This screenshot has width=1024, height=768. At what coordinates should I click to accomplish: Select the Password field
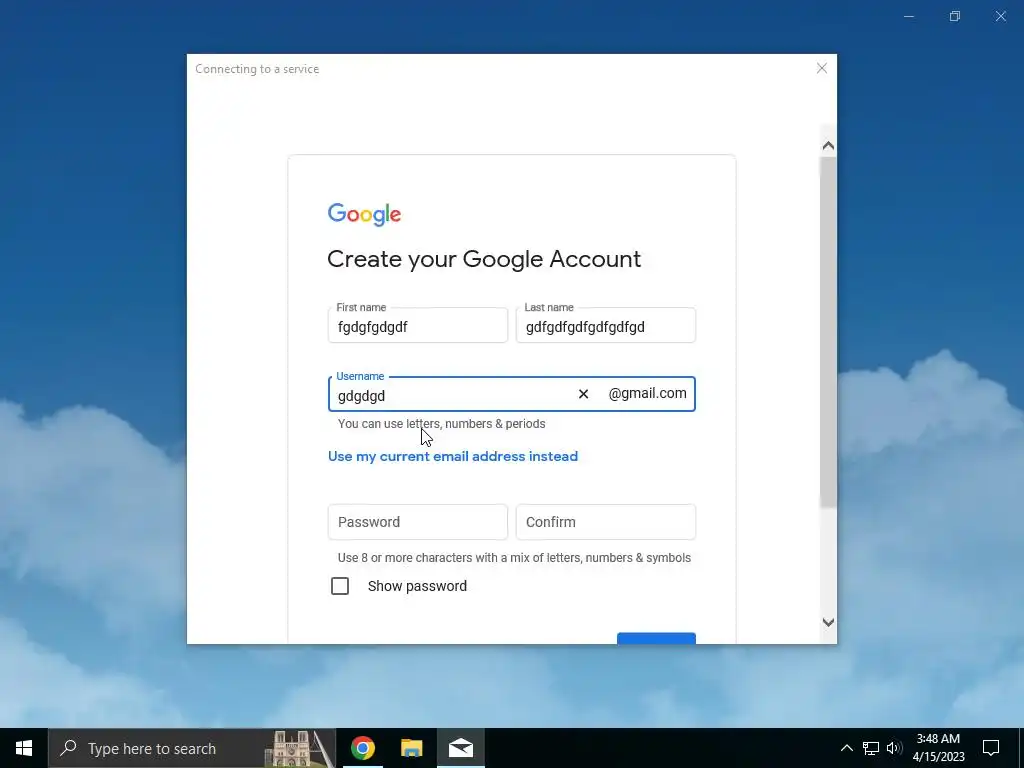(417, 522)
